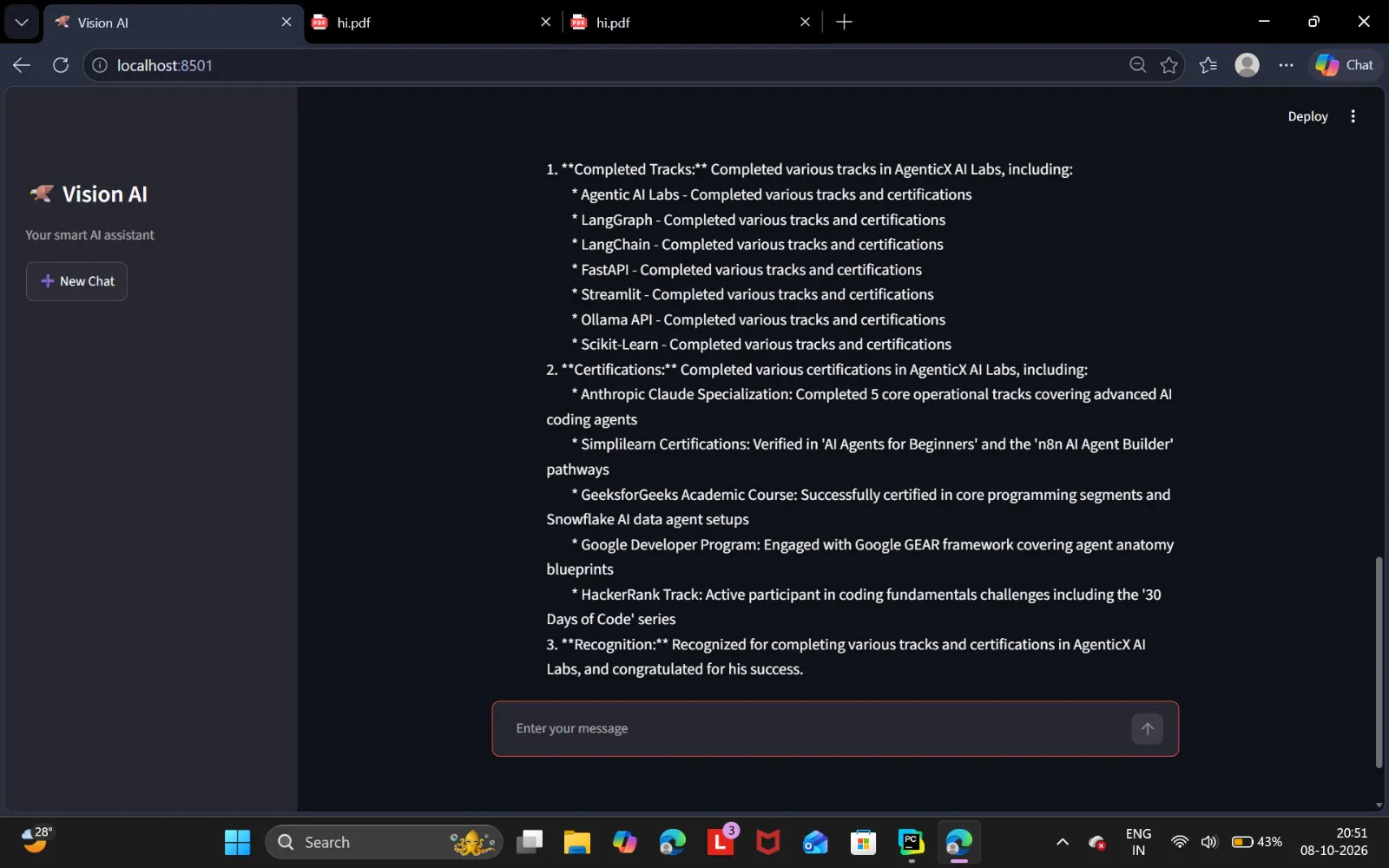Open the clock and date panel

pos(1334,842)
